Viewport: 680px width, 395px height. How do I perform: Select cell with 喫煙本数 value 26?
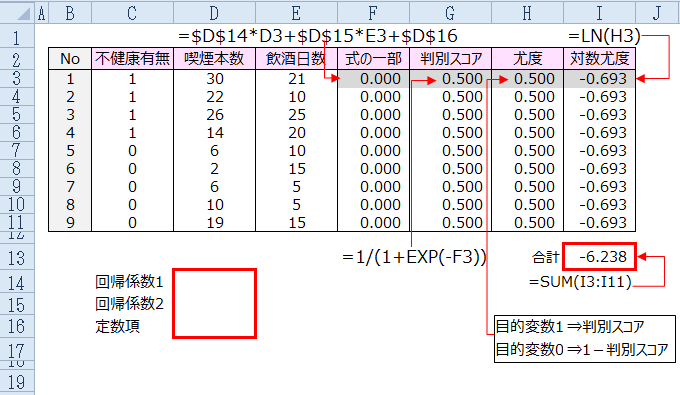214,114
